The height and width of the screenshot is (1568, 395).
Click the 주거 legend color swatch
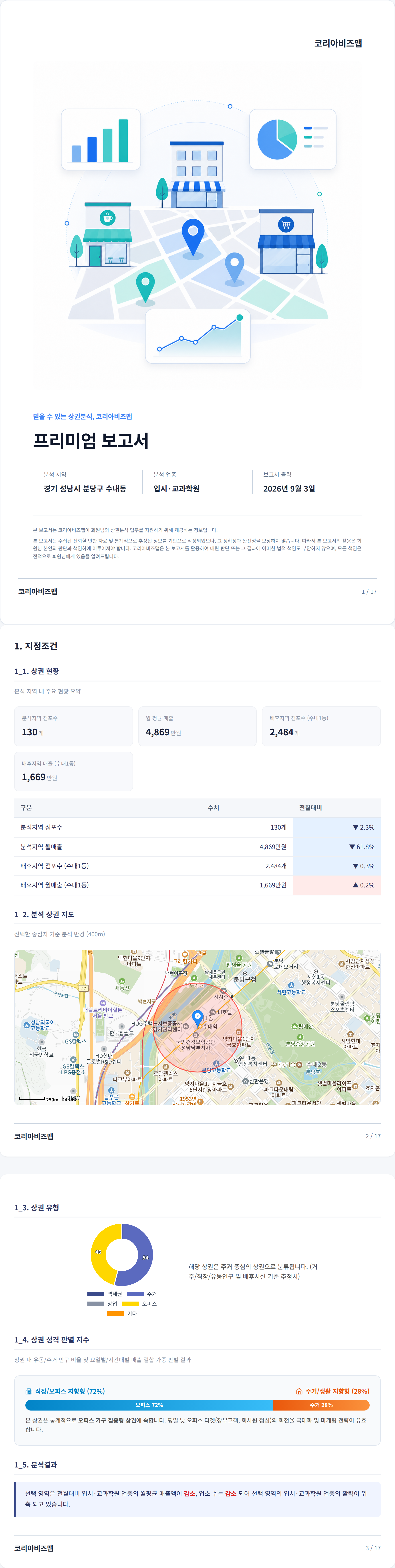135,1294
